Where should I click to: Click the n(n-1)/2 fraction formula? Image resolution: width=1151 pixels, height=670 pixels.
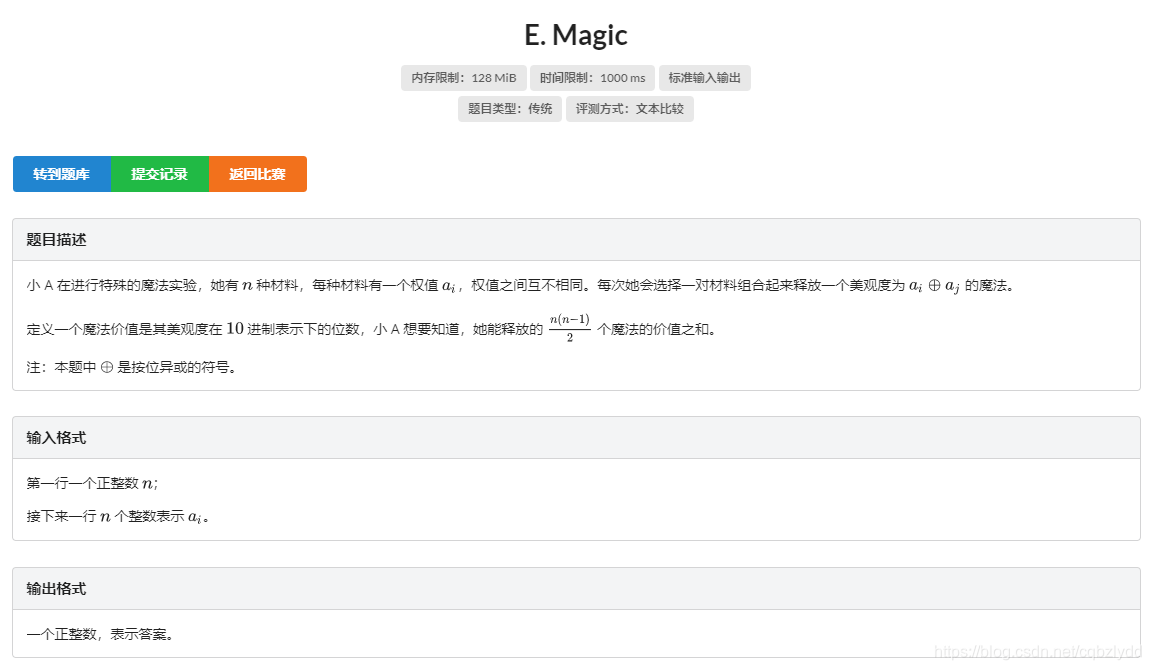click(570, 328)
